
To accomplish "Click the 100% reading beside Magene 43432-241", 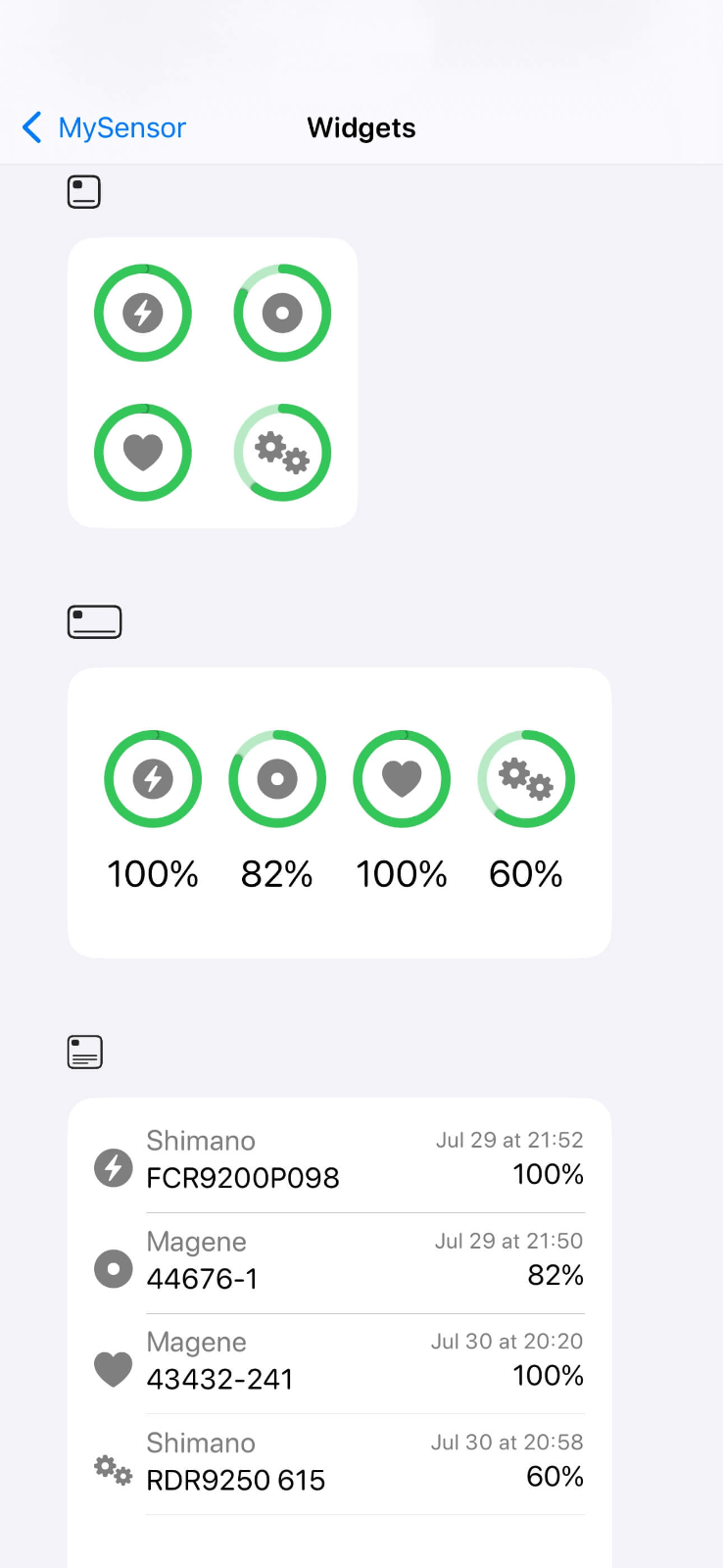I will click(549, 1375).
